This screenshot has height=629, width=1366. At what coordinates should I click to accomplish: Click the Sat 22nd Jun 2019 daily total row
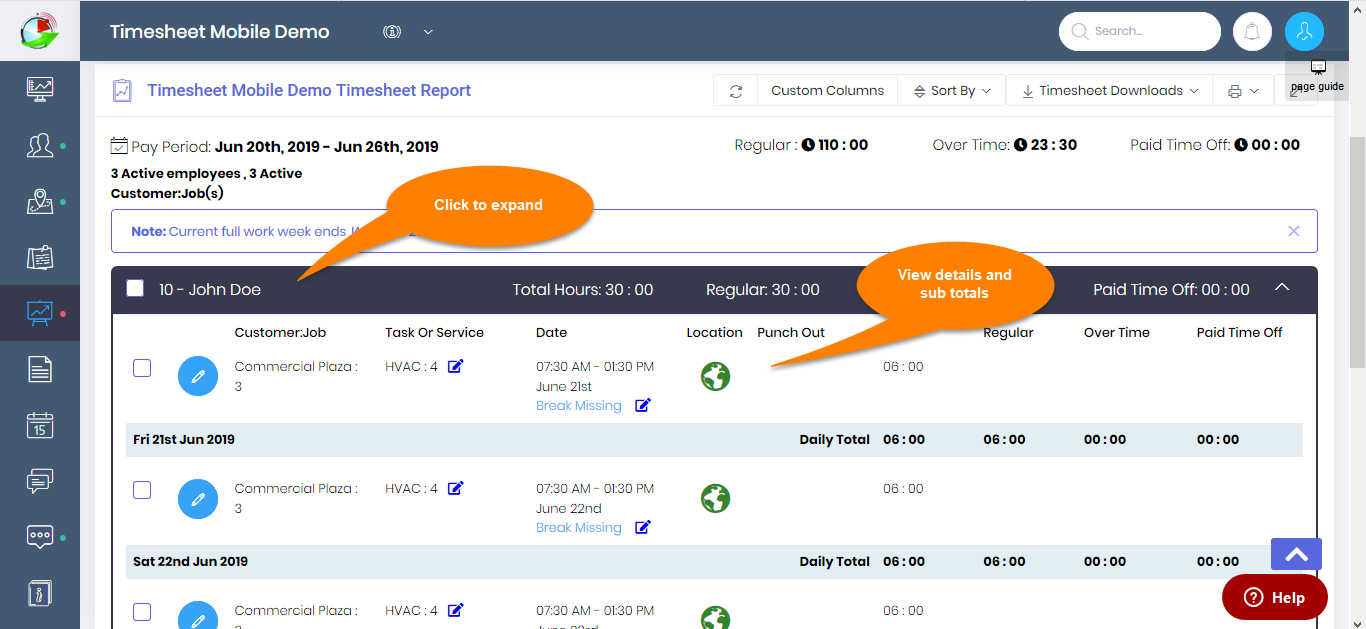pos(714,561)
